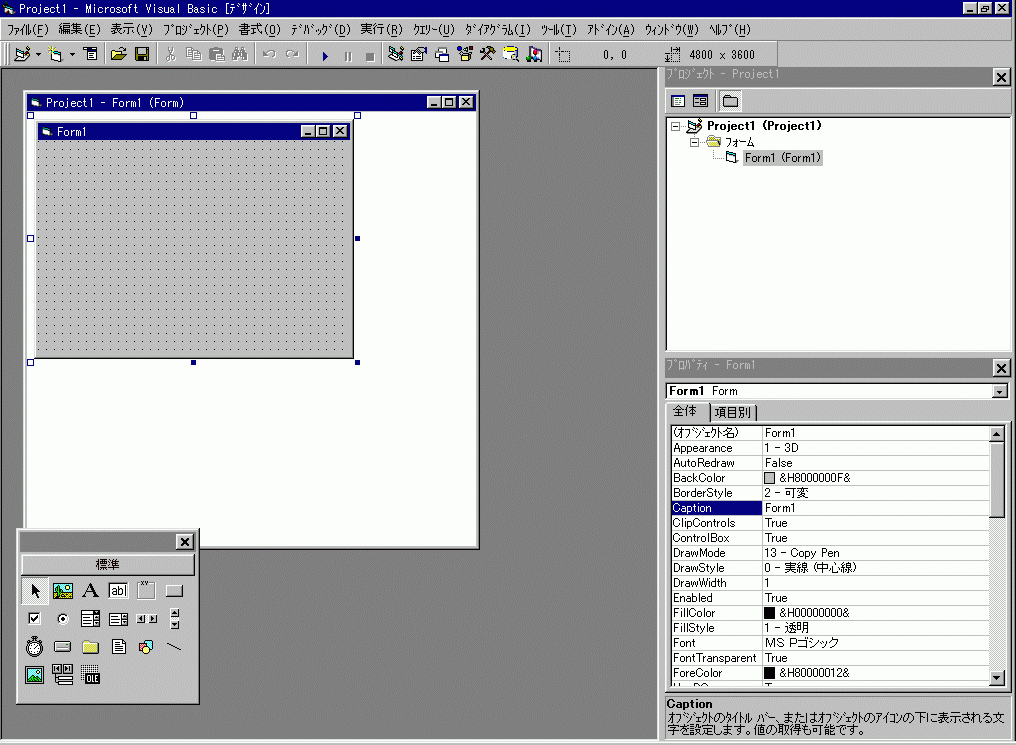Pick the DriveListBox control in the toolbox

(63, 647)
